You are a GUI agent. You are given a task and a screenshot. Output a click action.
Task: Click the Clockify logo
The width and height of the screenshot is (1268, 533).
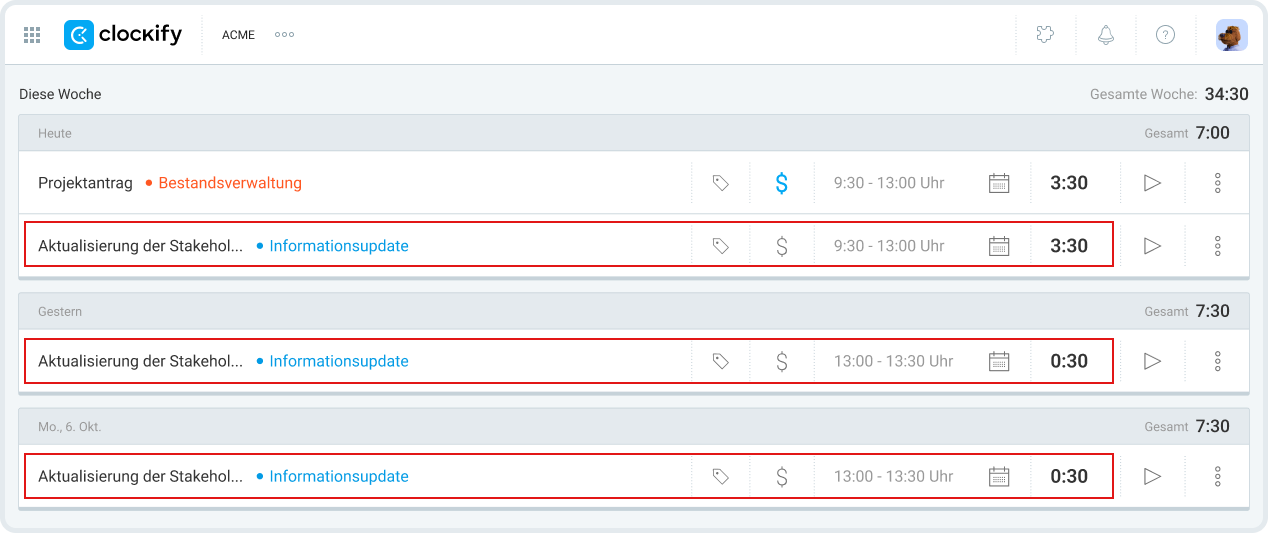[x=123, y=35]
